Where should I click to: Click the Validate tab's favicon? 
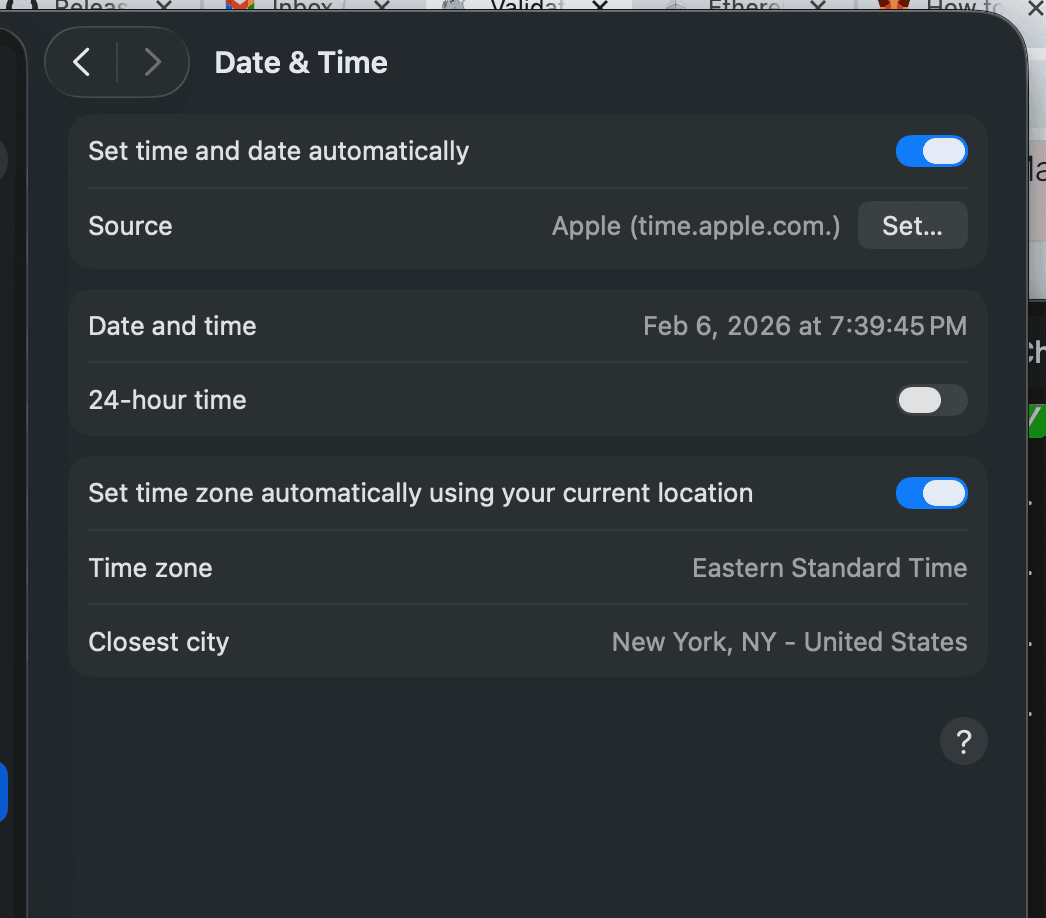(x=455, y=6)
